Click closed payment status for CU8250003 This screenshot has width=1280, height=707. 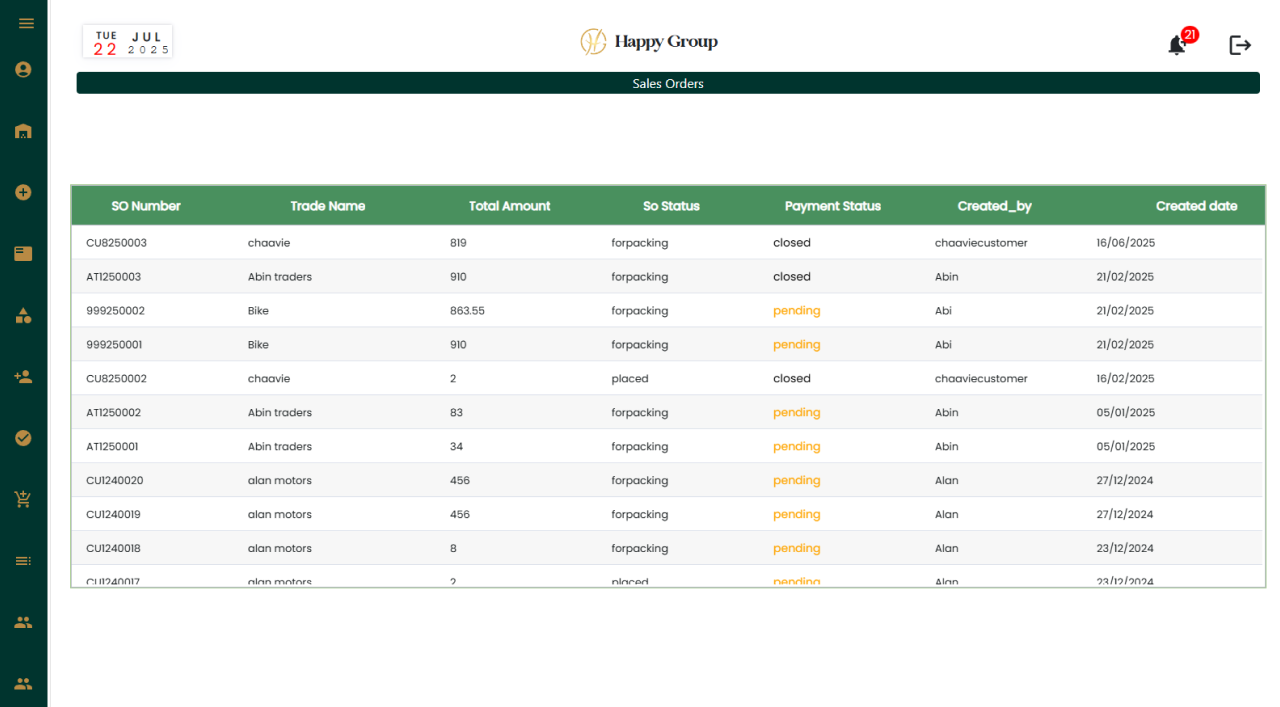[x=792, y=243]
